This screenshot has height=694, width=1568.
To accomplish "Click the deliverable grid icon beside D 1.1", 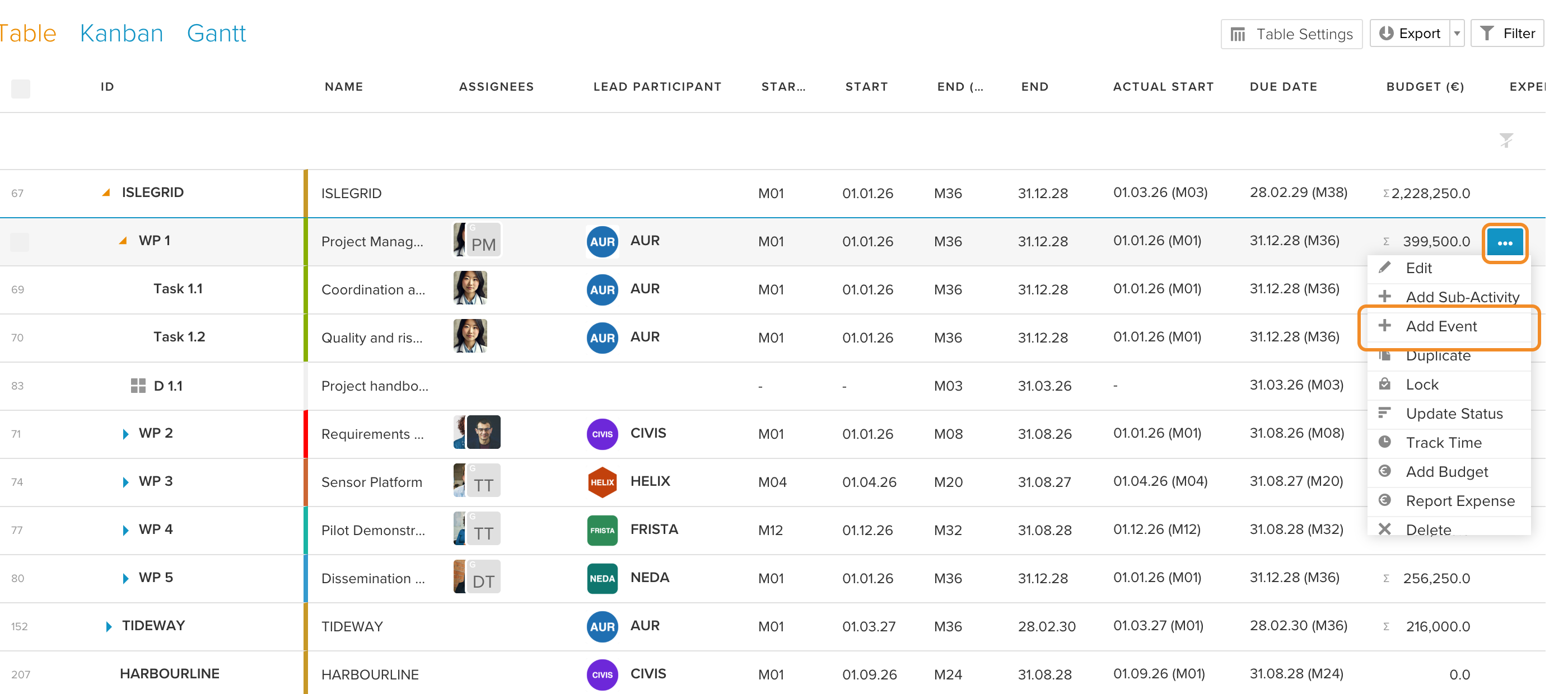I will 138,386.
